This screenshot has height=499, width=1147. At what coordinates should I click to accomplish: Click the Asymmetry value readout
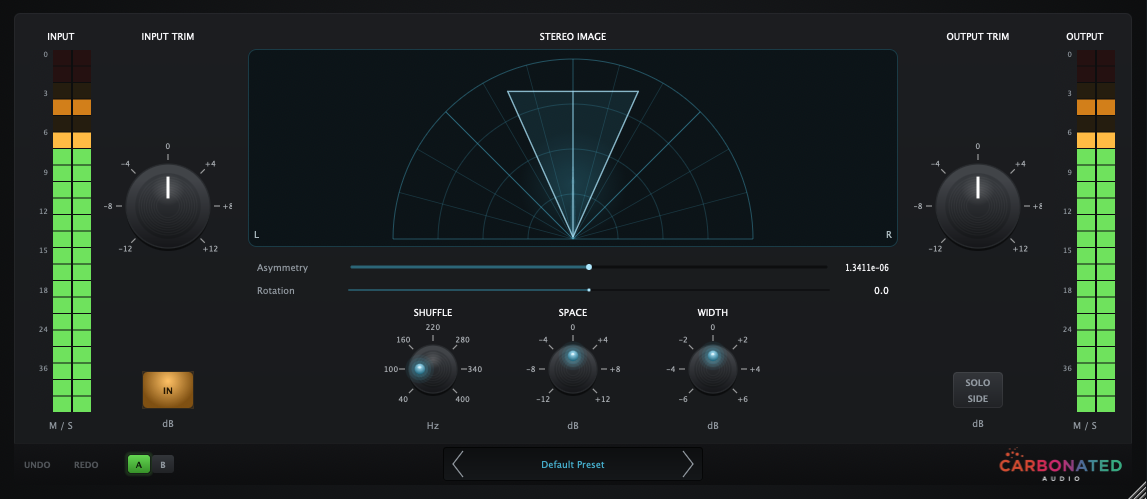pos(866,268)
